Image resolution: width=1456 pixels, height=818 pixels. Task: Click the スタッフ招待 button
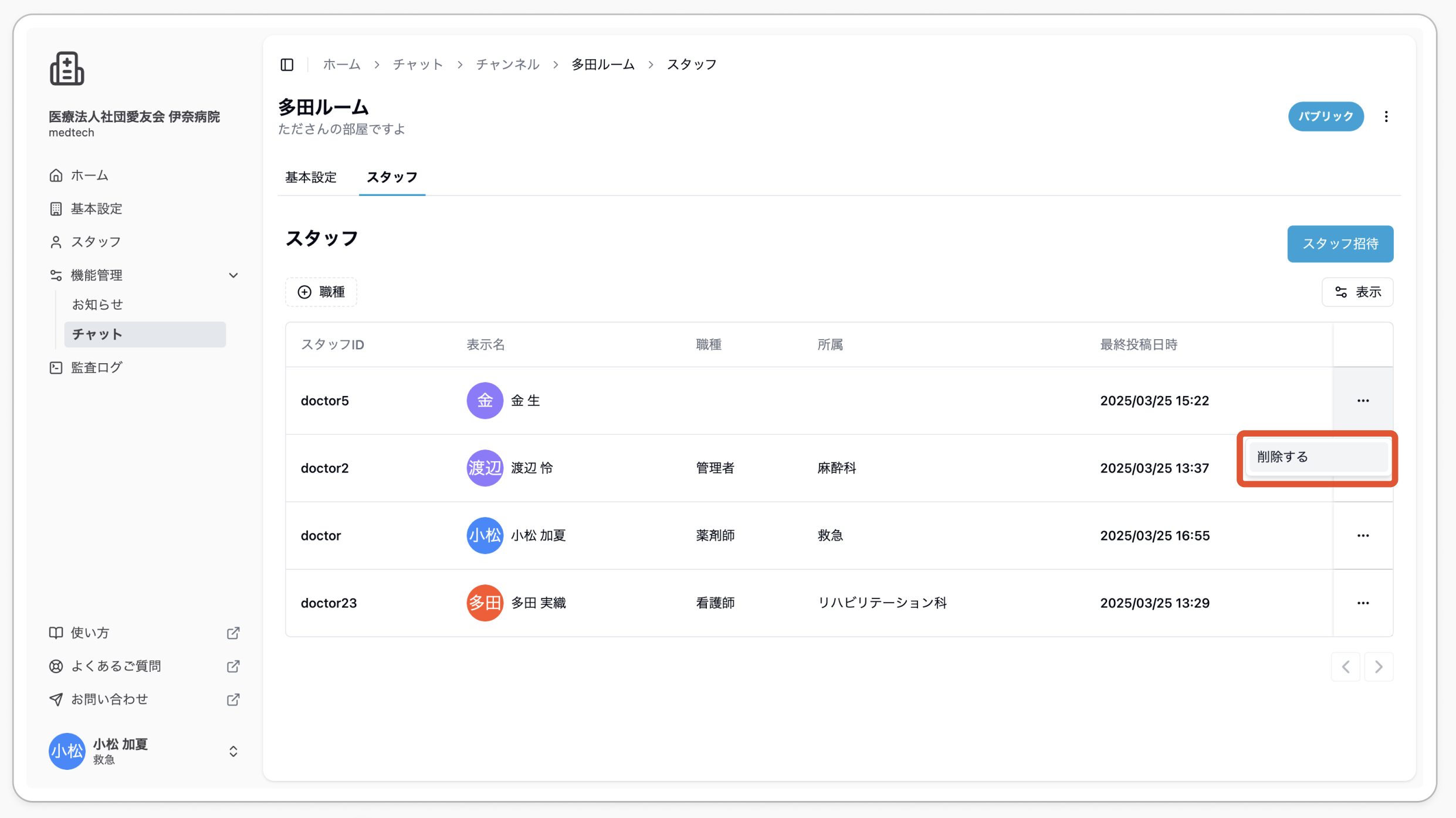pos(1340,244)
